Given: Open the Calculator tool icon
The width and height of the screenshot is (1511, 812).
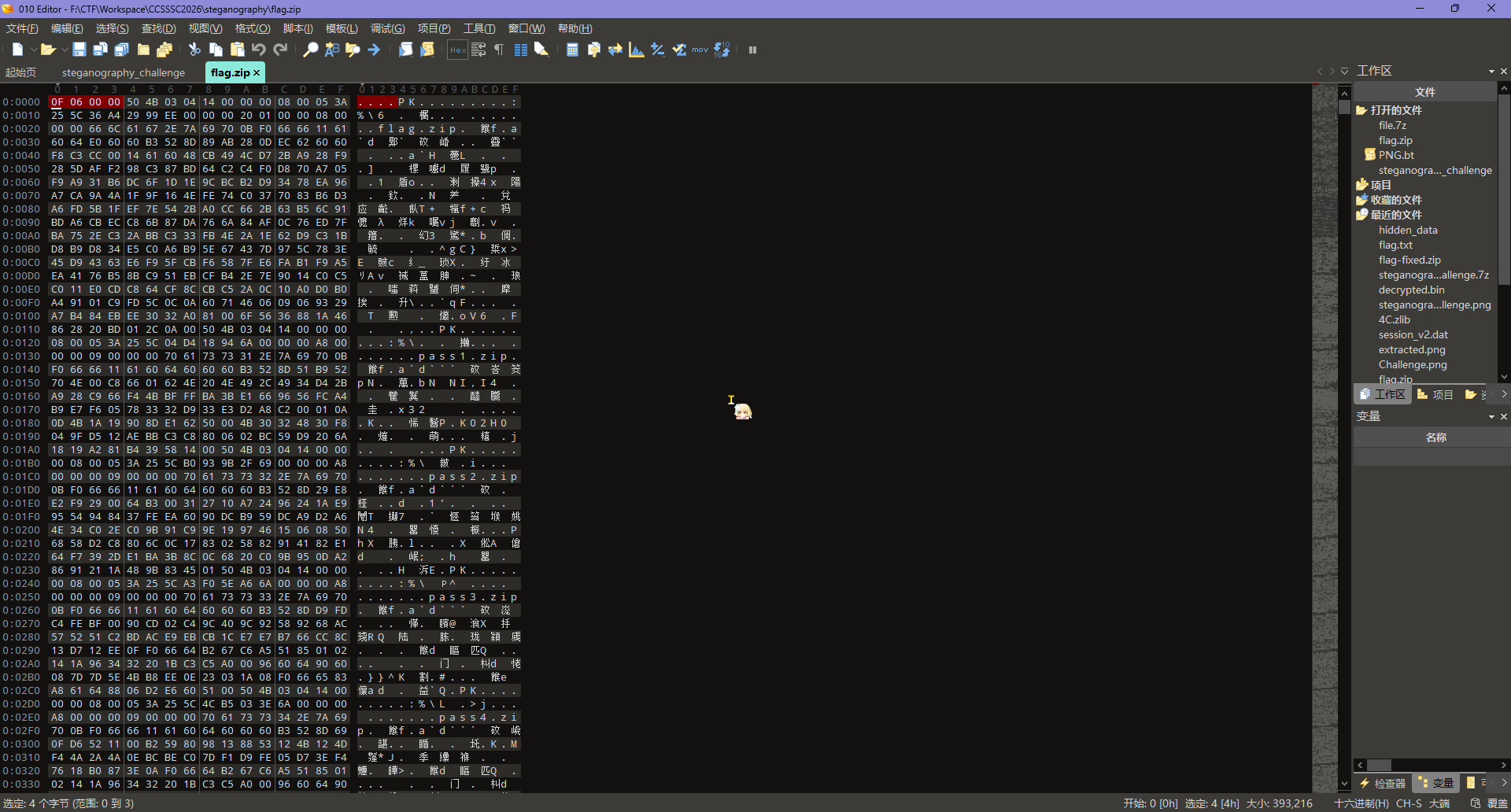Looking at the screenshot, I should (572, 50).
